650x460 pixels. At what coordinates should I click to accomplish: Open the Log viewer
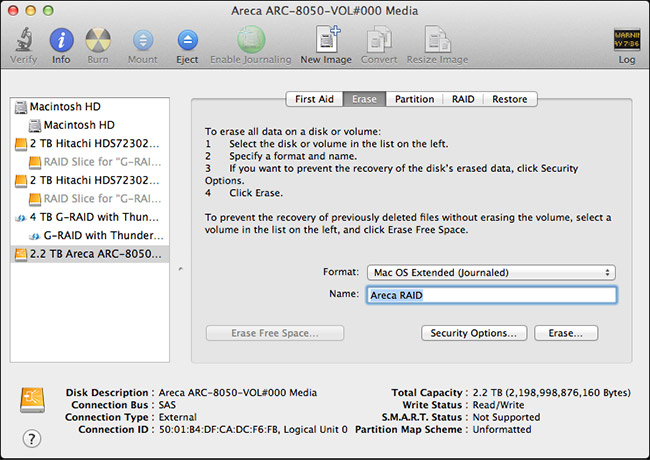[x=626, y=40]
